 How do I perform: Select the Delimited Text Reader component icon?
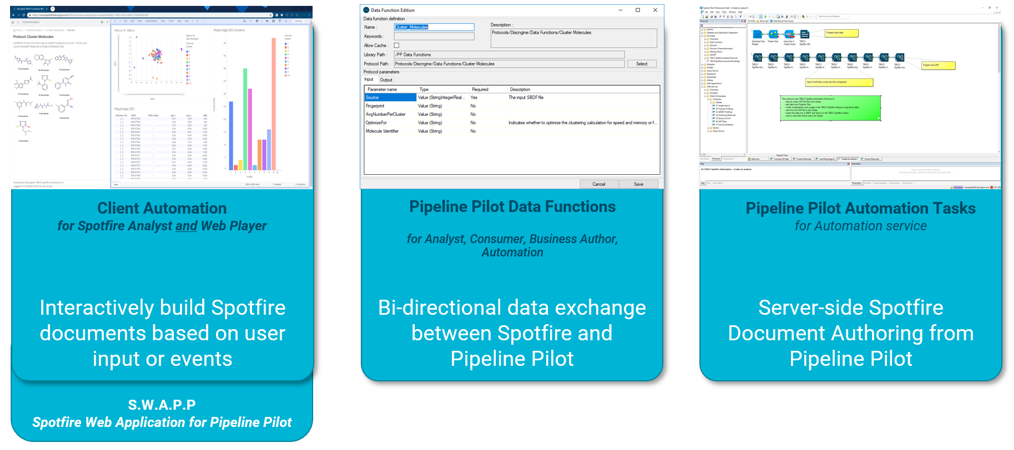(x=757, y=34)
